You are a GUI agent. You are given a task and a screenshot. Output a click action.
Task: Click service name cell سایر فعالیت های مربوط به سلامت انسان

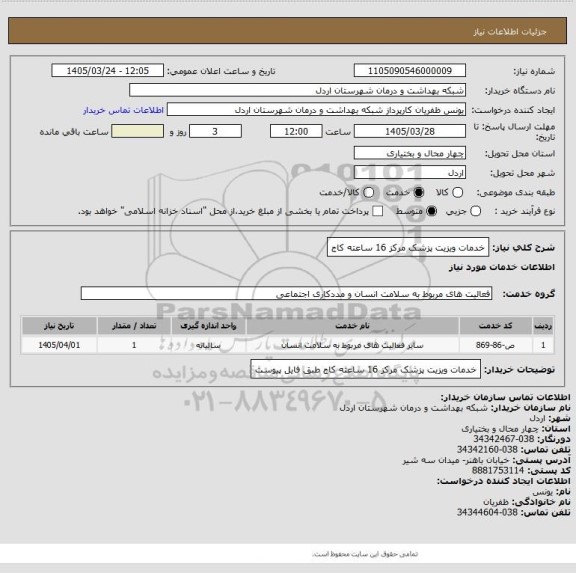pyautogui.click(x=352, y=345)
